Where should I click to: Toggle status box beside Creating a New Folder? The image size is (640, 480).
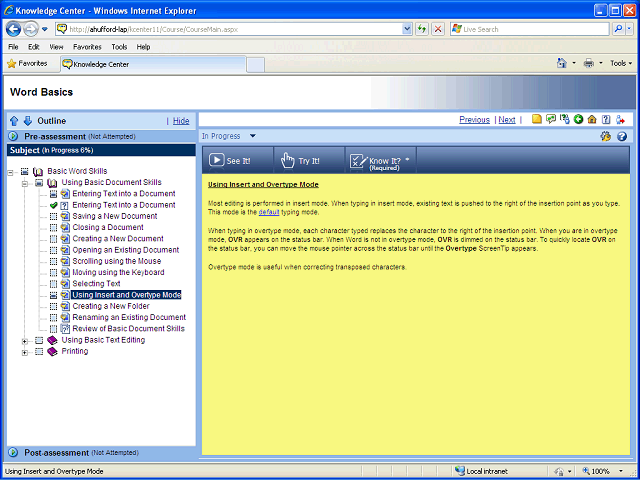[x=53, y=306]
